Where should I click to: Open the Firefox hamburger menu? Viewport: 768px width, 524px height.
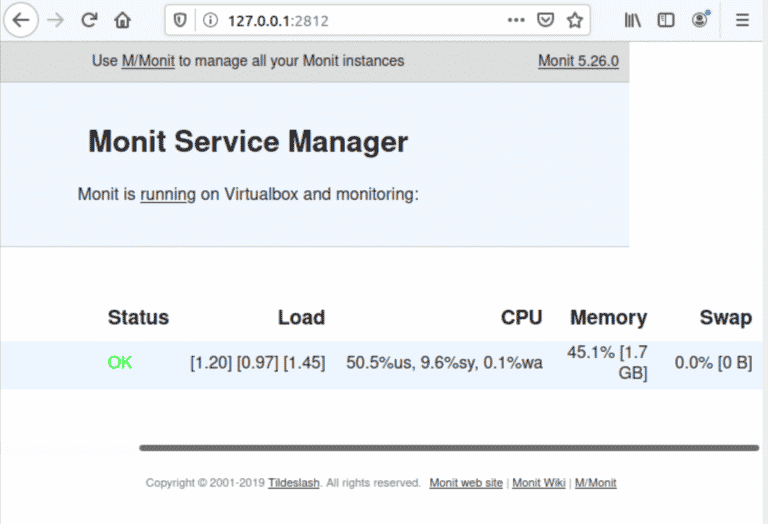pos(742,20)
